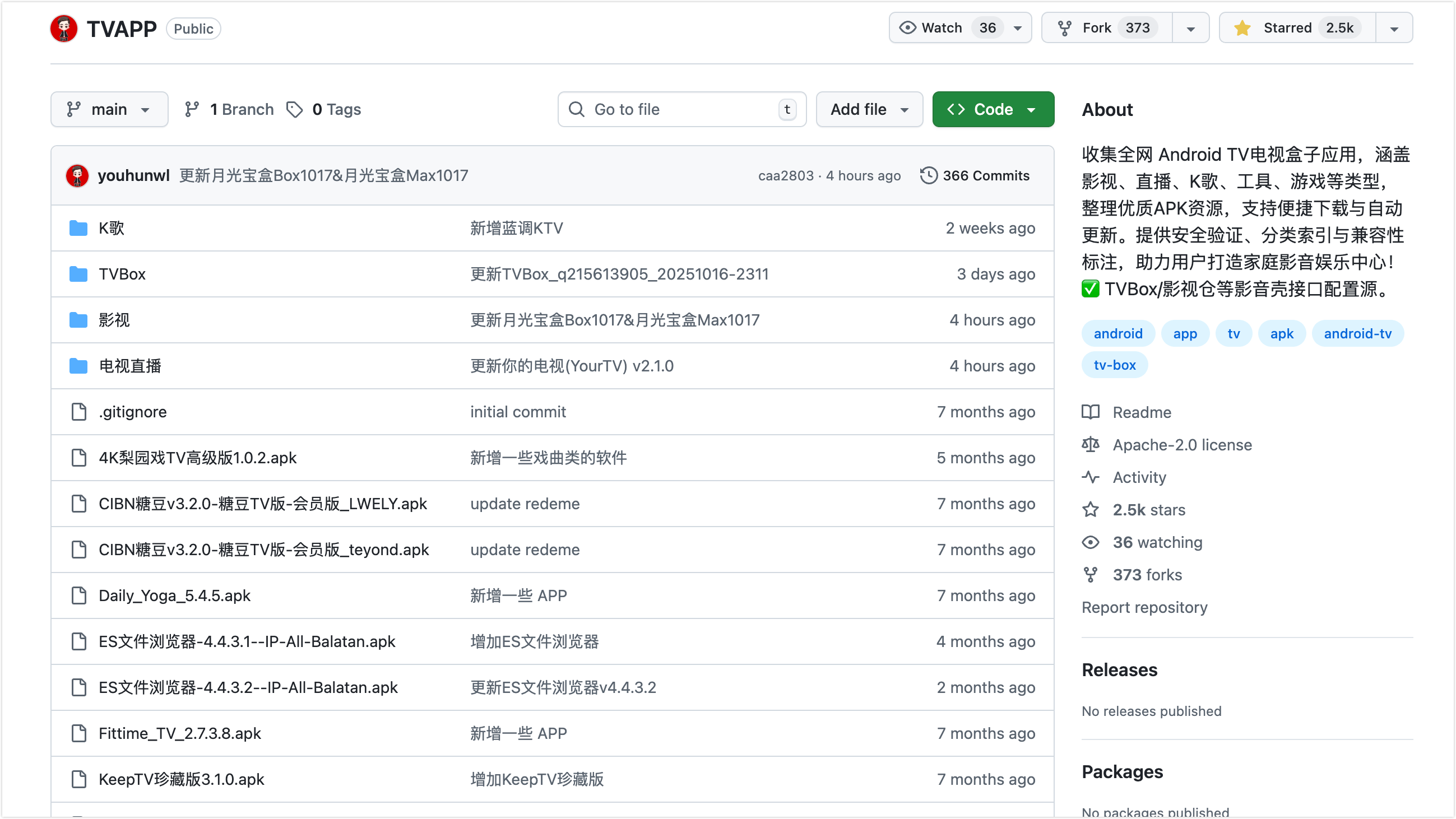This screenshot has width=1456, height=819.
Task: Open the star lists dropdown arrow
Action: click(1394, 29)
